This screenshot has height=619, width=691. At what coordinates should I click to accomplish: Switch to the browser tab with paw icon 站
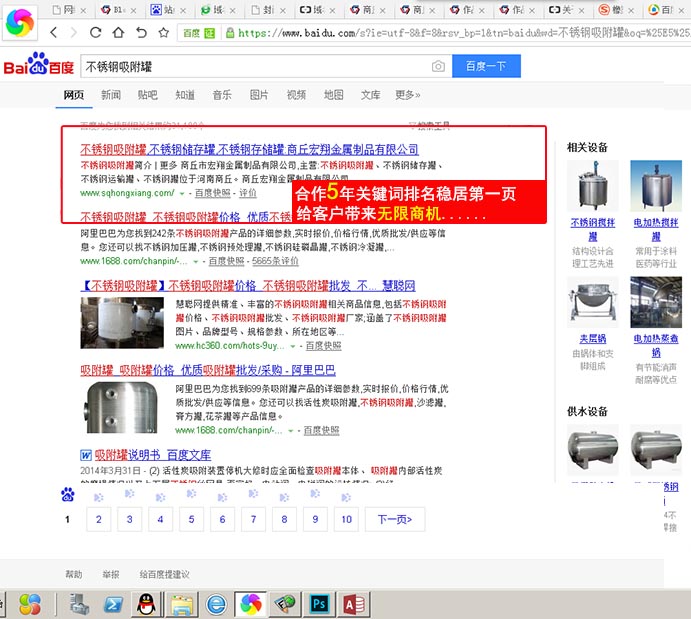(168, 10)
